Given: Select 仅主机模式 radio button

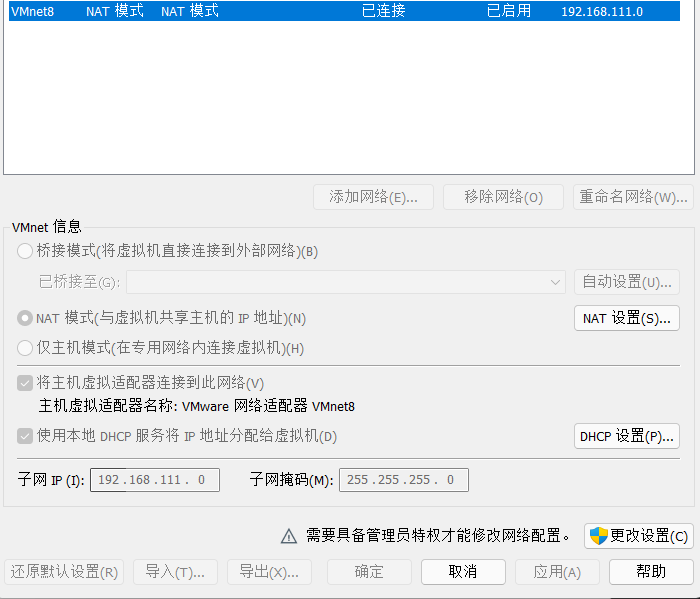Looking at the screenshot, I should pos(25,348).
